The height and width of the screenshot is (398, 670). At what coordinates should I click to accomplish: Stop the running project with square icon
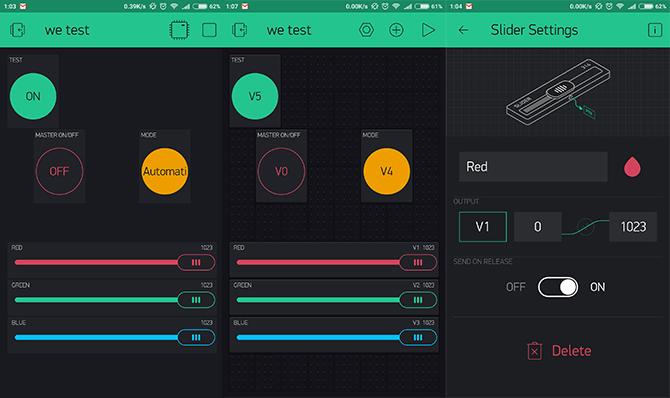(209, 30)
